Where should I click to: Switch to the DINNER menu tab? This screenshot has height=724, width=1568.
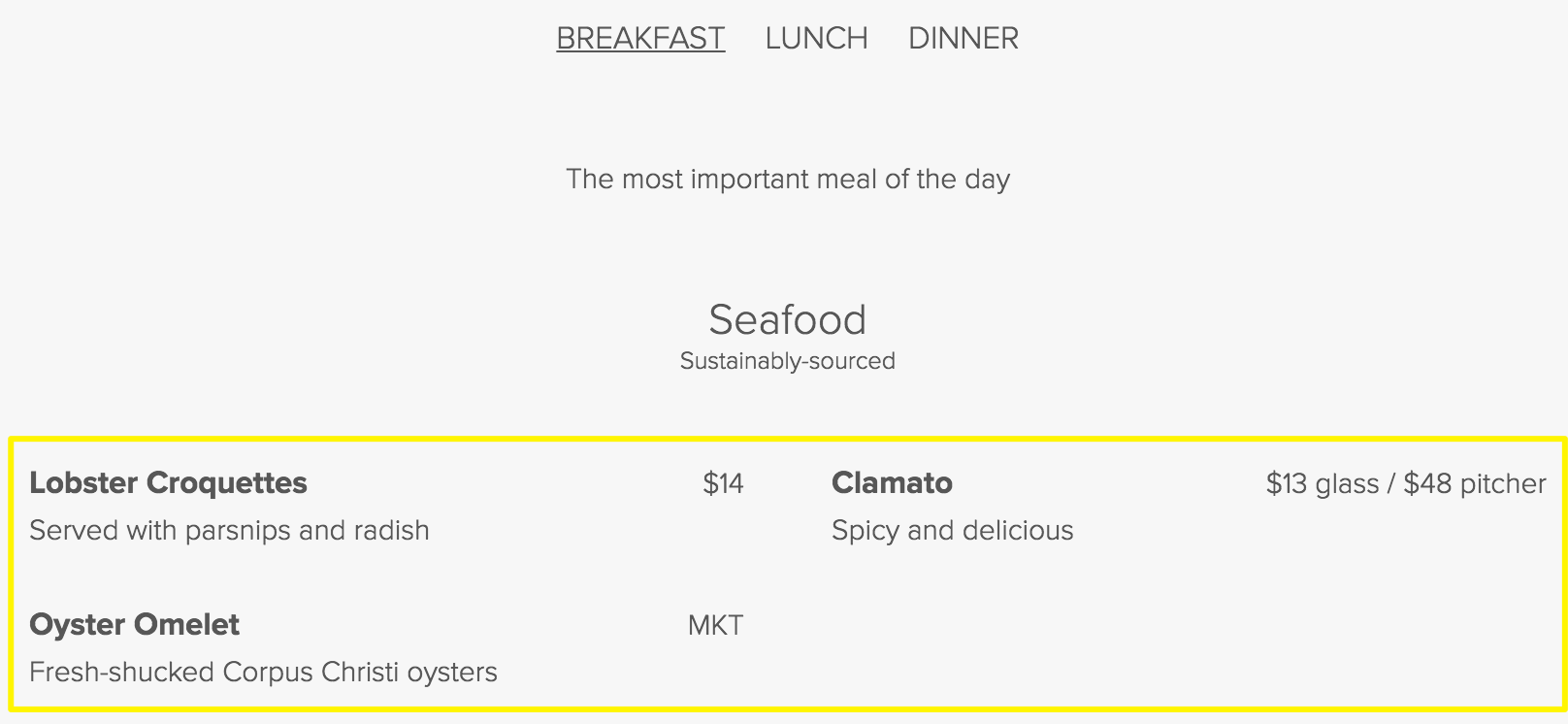pyautogui.click(x=964, y=38)
